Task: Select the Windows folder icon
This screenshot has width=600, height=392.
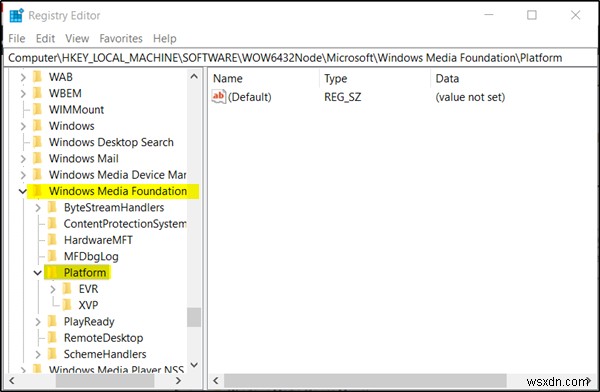Action: coord(38,126)
